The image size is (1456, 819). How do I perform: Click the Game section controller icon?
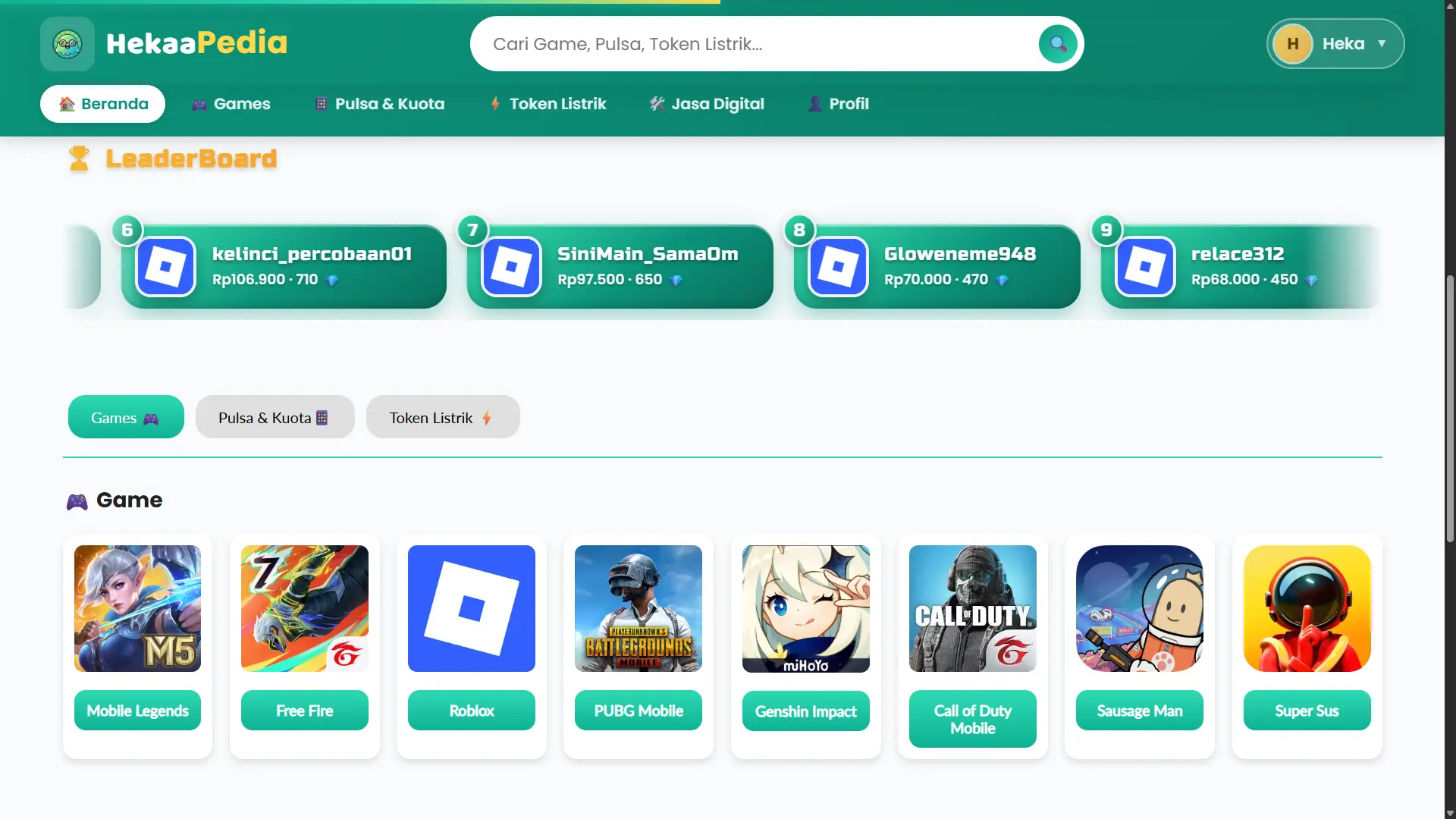(x=77, y=501)
